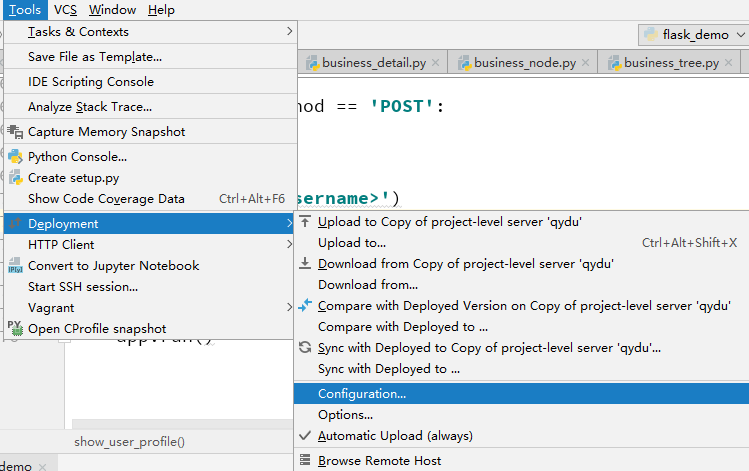This screenshot has width=749, height=471.
Task: Click the Create setup.py icon
Action: 15,177
